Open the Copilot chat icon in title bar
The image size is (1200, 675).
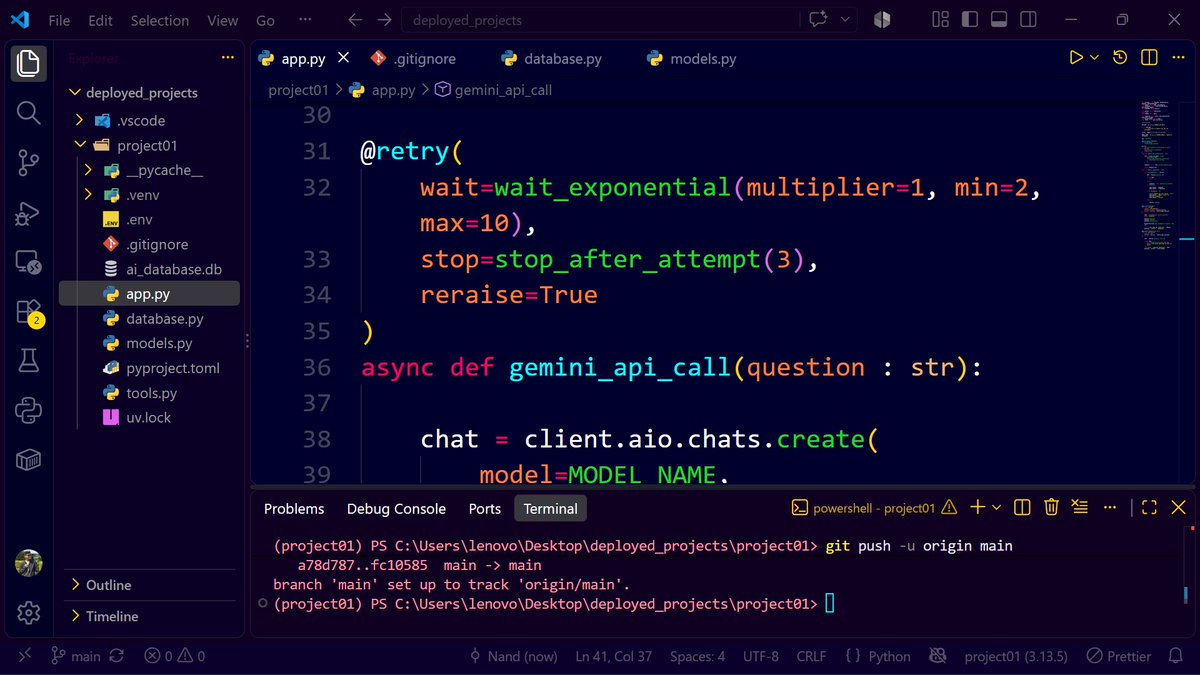(x=819, y=20)
